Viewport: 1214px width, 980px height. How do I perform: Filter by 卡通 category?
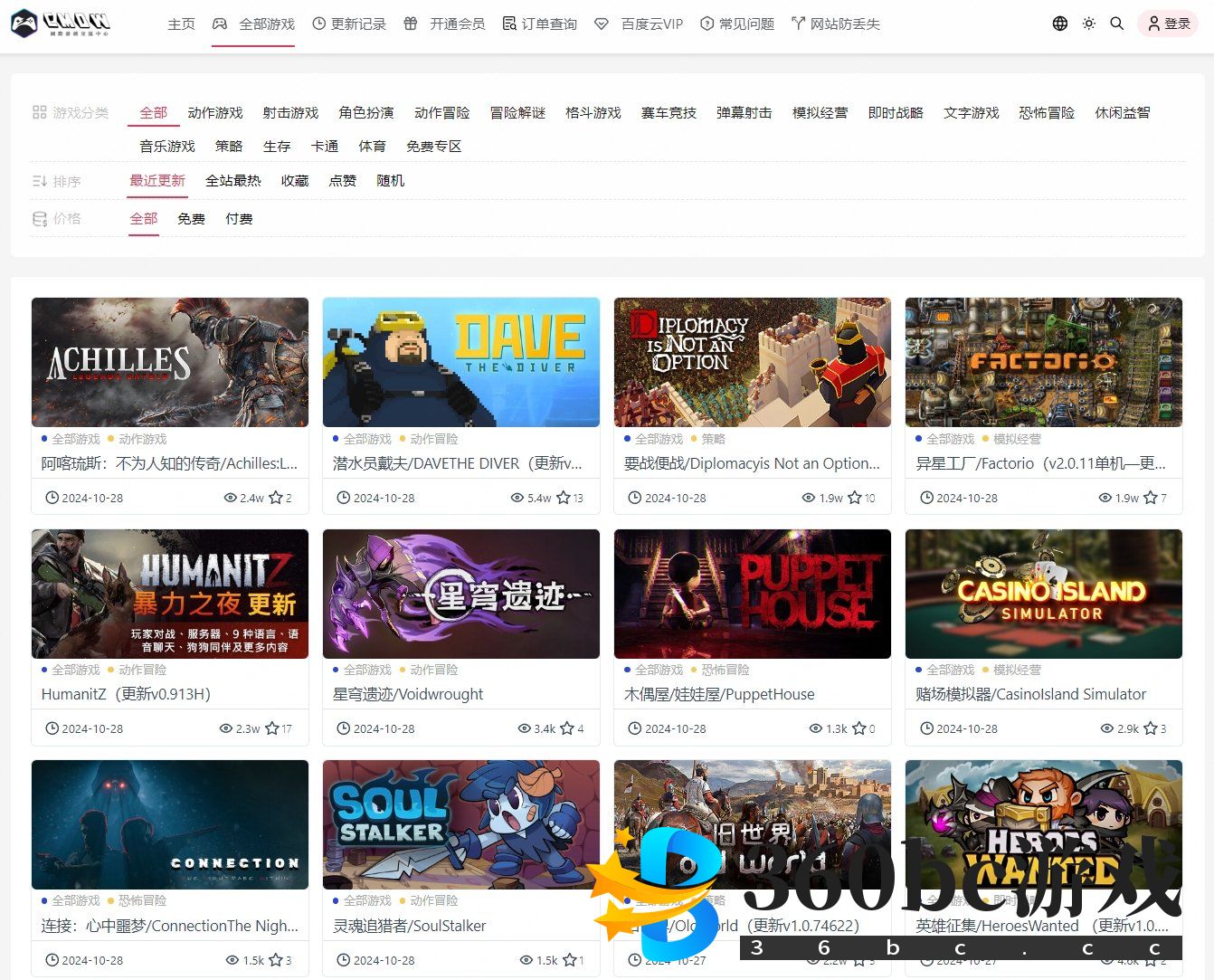tap(325, 146)
